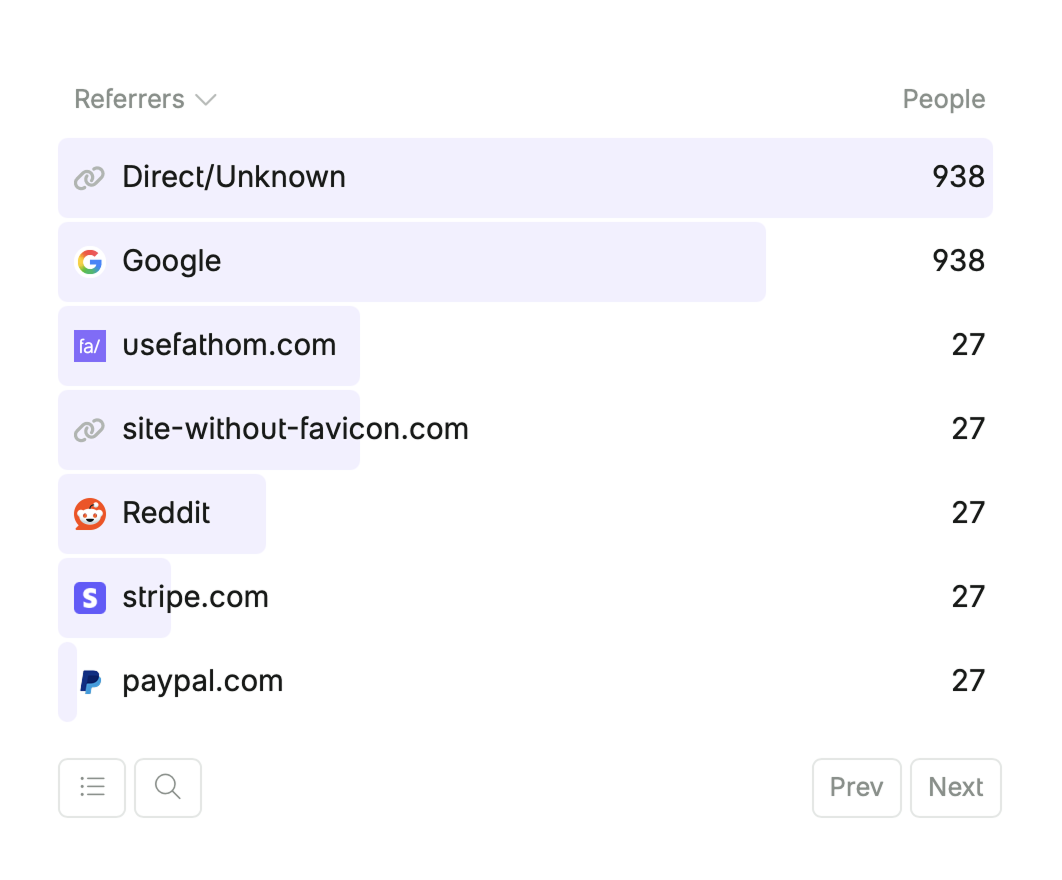Open the list view icon at bottom left
This screenshot has width=1062, height=880.
[x=91, y=787]
